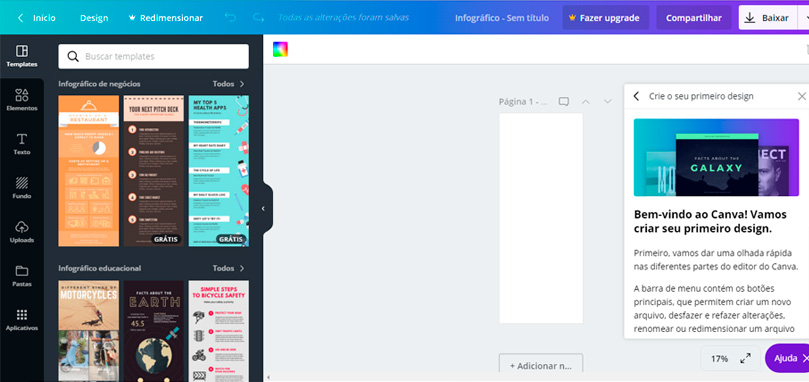
Task: Select the orange Restaurant infographic template
Action: pyautogui.click(x=88, y=171)
